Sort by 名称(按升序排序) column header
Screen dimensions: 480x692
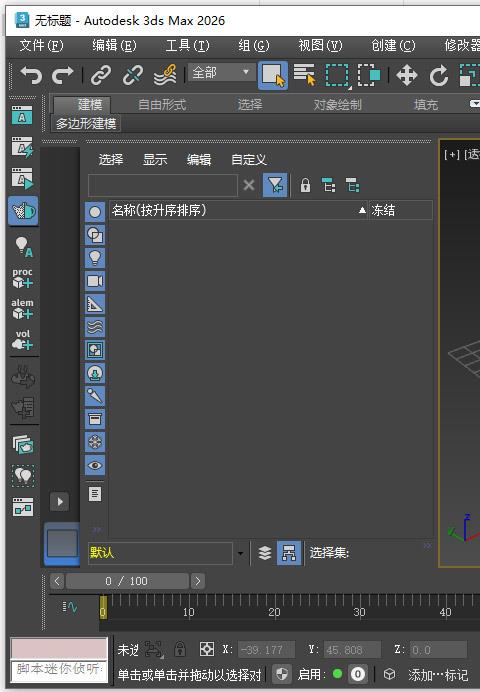pos(238,210)
